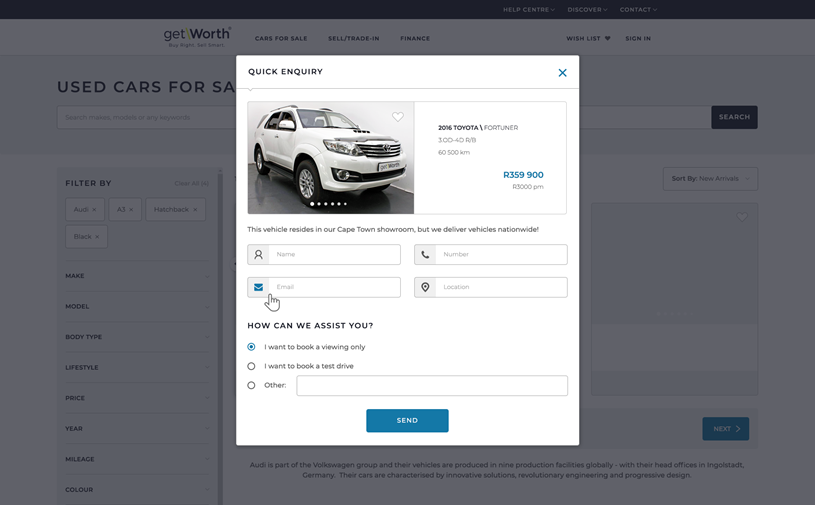815x505 pixels.
Task: Click the location pin icon
Action: 425,287
